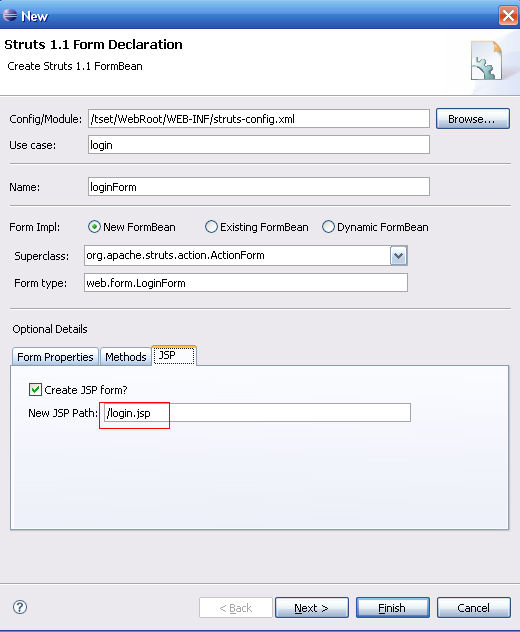
Task: Click the disabled Back button
Action: (236, 607)
